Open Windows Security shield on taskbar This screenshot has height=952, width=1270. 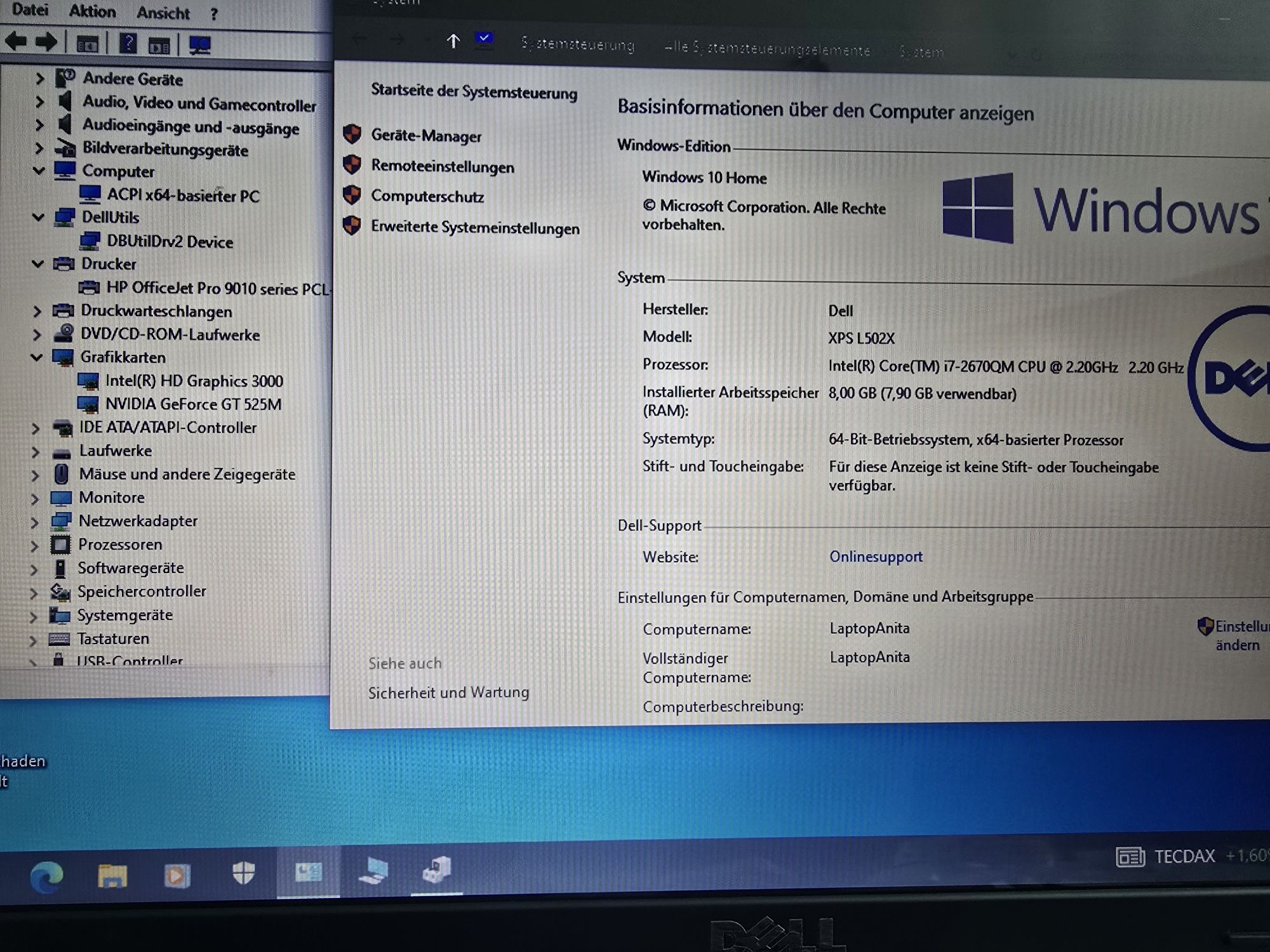pos(243,873)
